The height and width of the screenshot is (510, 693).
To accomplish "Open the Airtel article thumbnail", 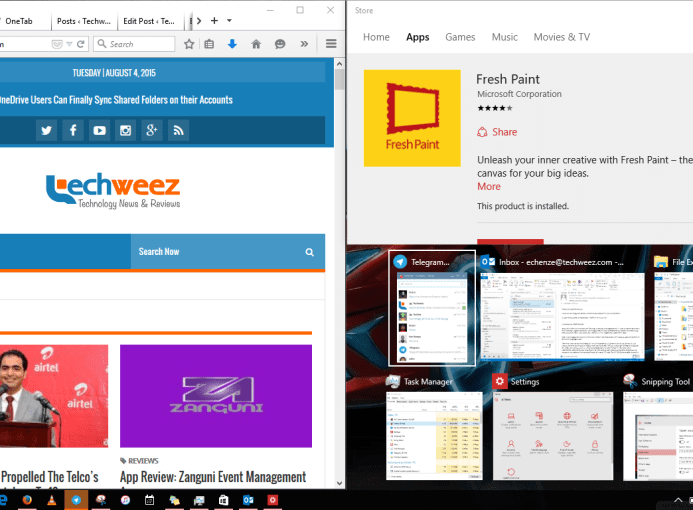I will pyautogui.click(x=54, y=396).
